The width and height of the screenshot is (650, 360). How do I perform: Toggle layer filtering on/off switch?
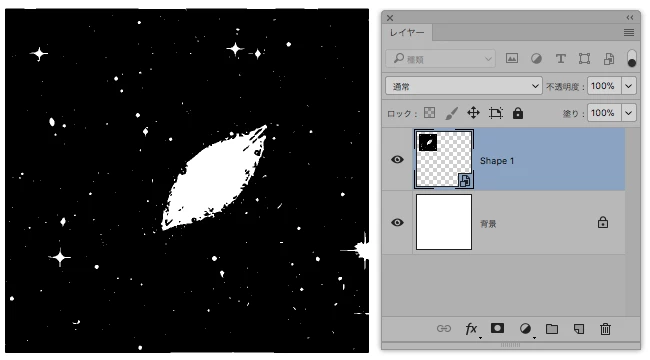[632, 58]
